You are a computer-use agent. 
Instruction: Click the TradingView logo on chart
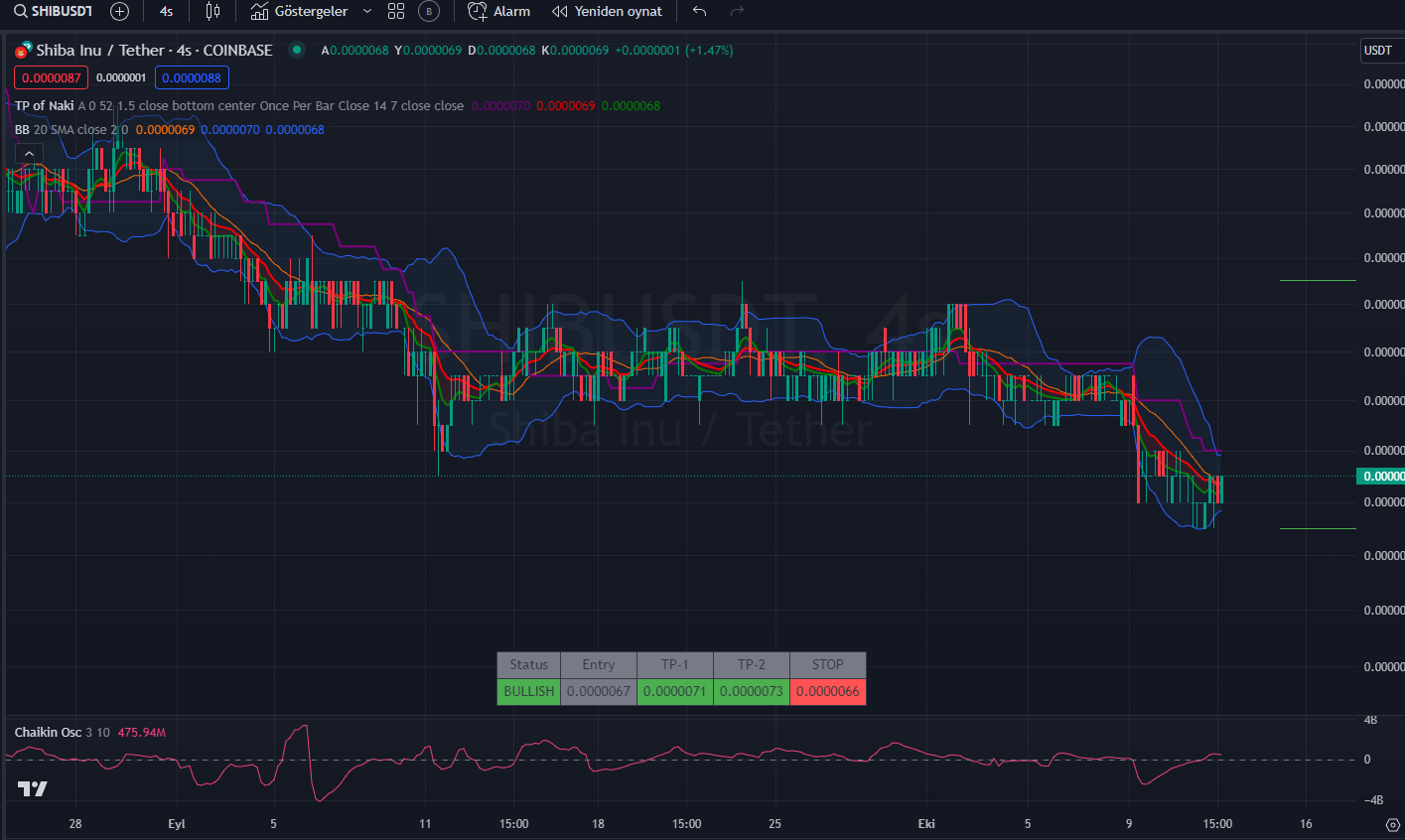pos(32,789)
